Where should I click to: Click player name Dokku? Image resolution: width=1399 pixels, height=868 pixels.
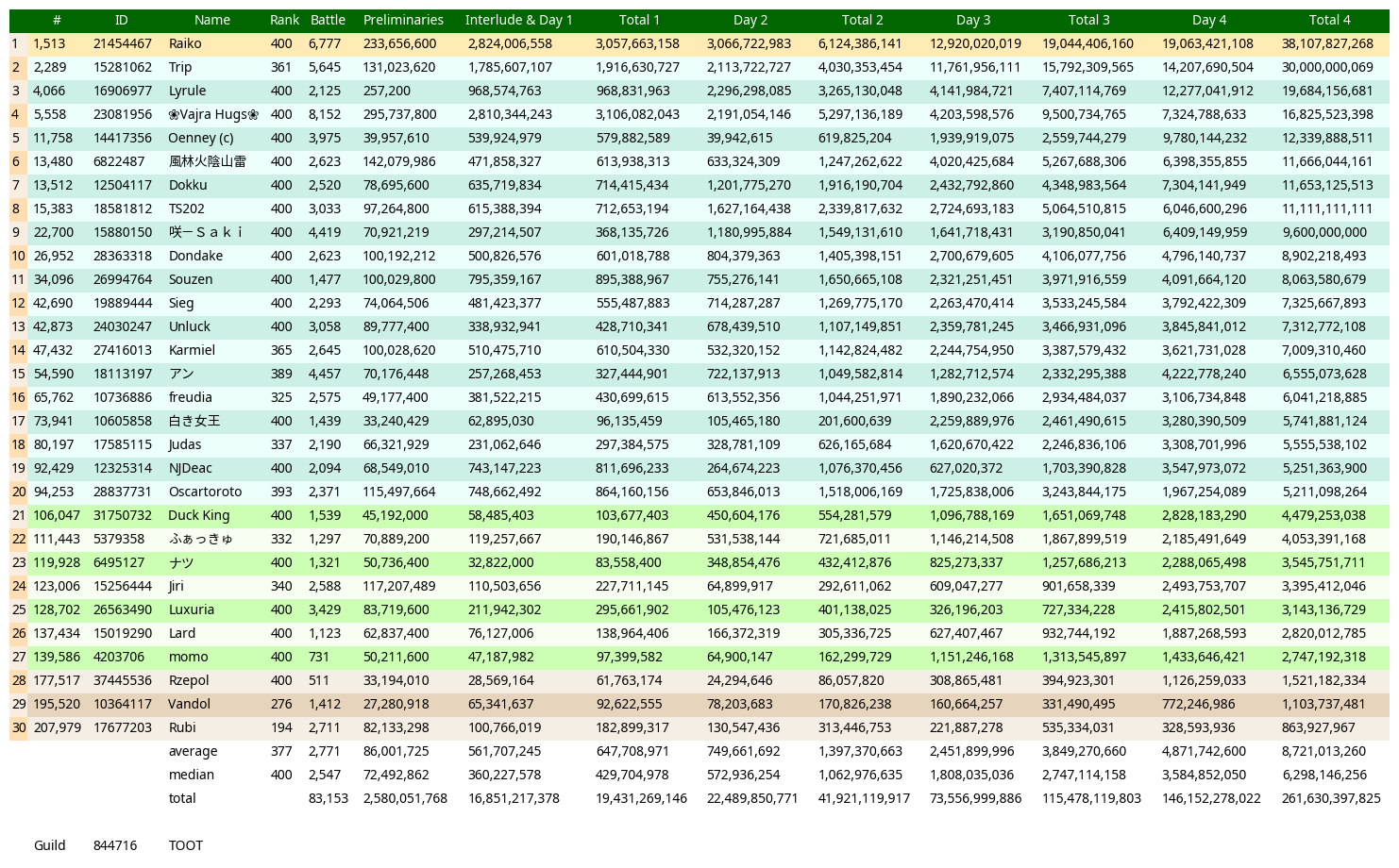(188, 185)
